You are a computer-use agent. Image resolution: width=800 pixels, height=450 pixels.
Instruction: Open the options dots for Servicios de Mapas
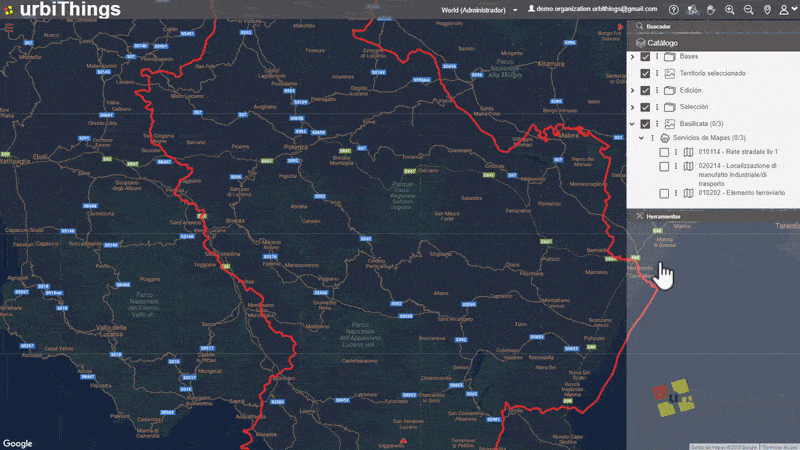coord(652,138)
